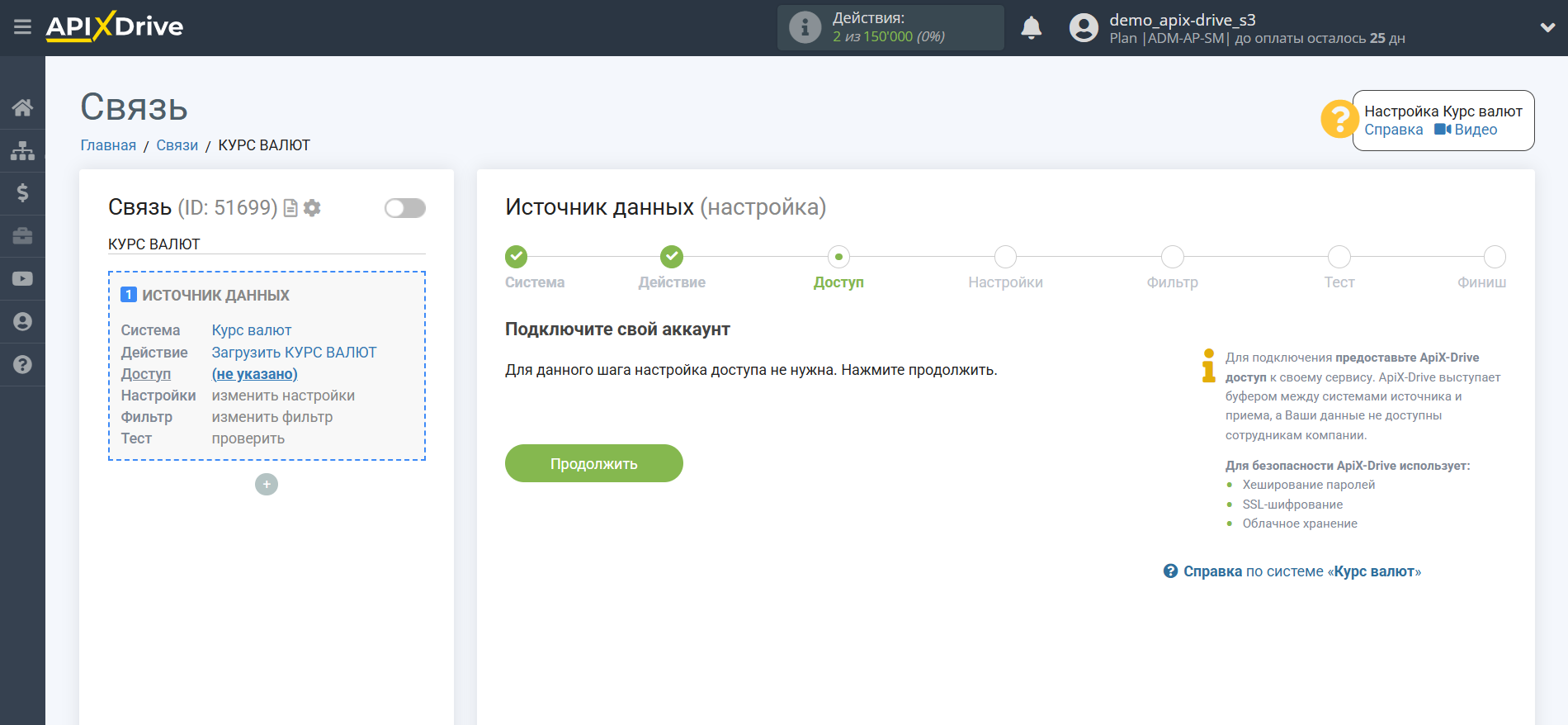Viewport: 1568px width, 725px height.
Task: Open Курс валют system link
Action: click(x=252, y=330)
